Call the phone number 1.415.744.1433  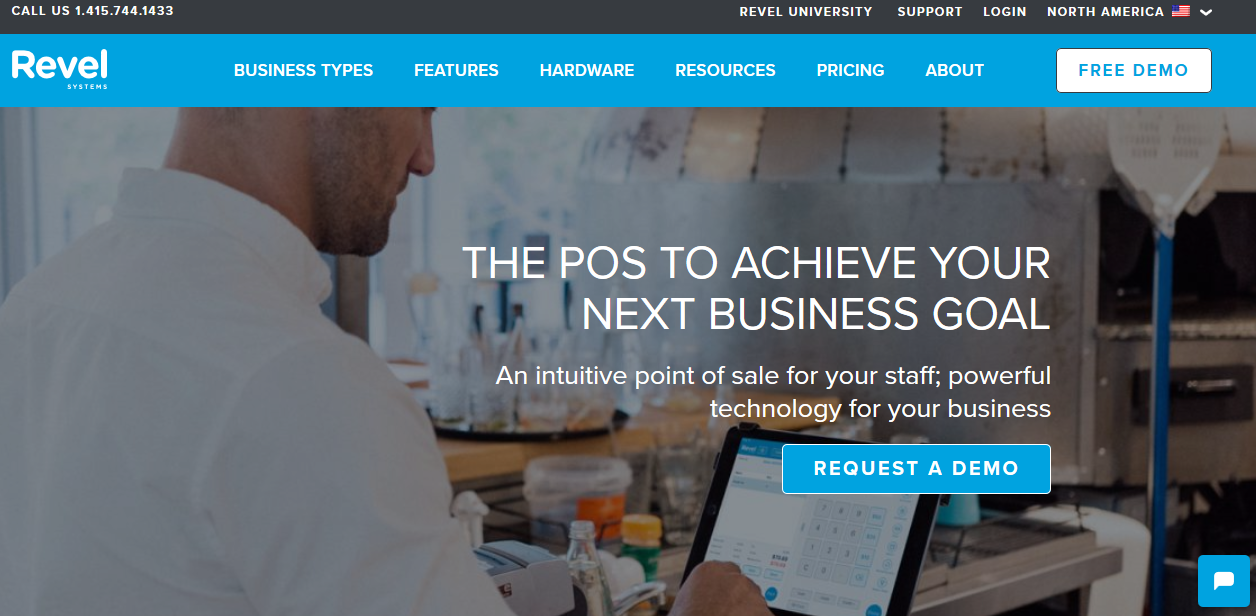[x=124, y=11]
